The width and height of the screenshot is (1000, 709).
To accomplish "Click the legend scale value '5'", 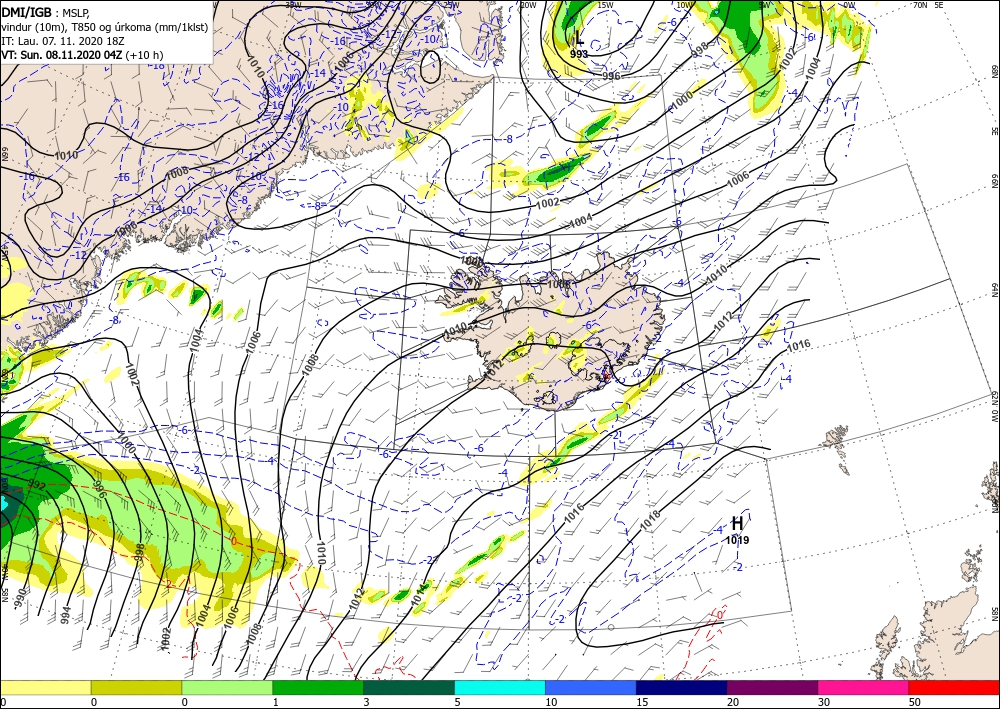I will pos(457,702).
